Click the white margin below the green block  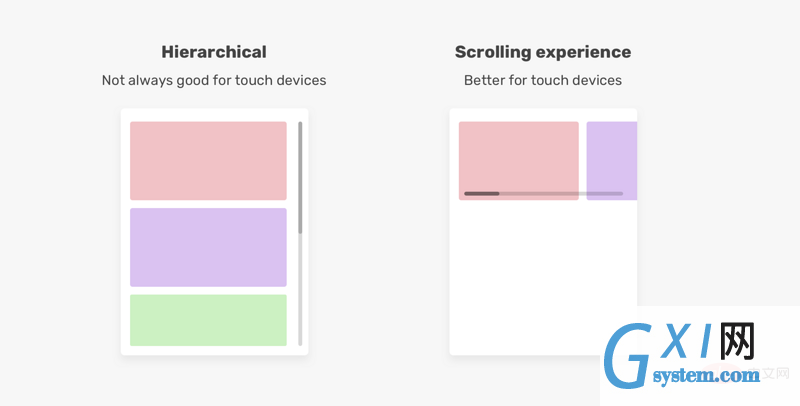(208, 350)
